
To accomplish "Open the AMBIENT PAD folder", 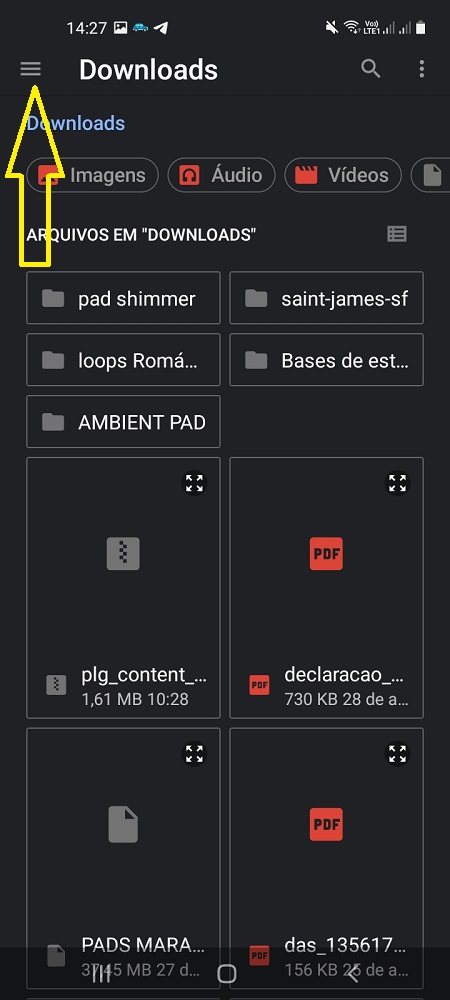I will [123, 422].
